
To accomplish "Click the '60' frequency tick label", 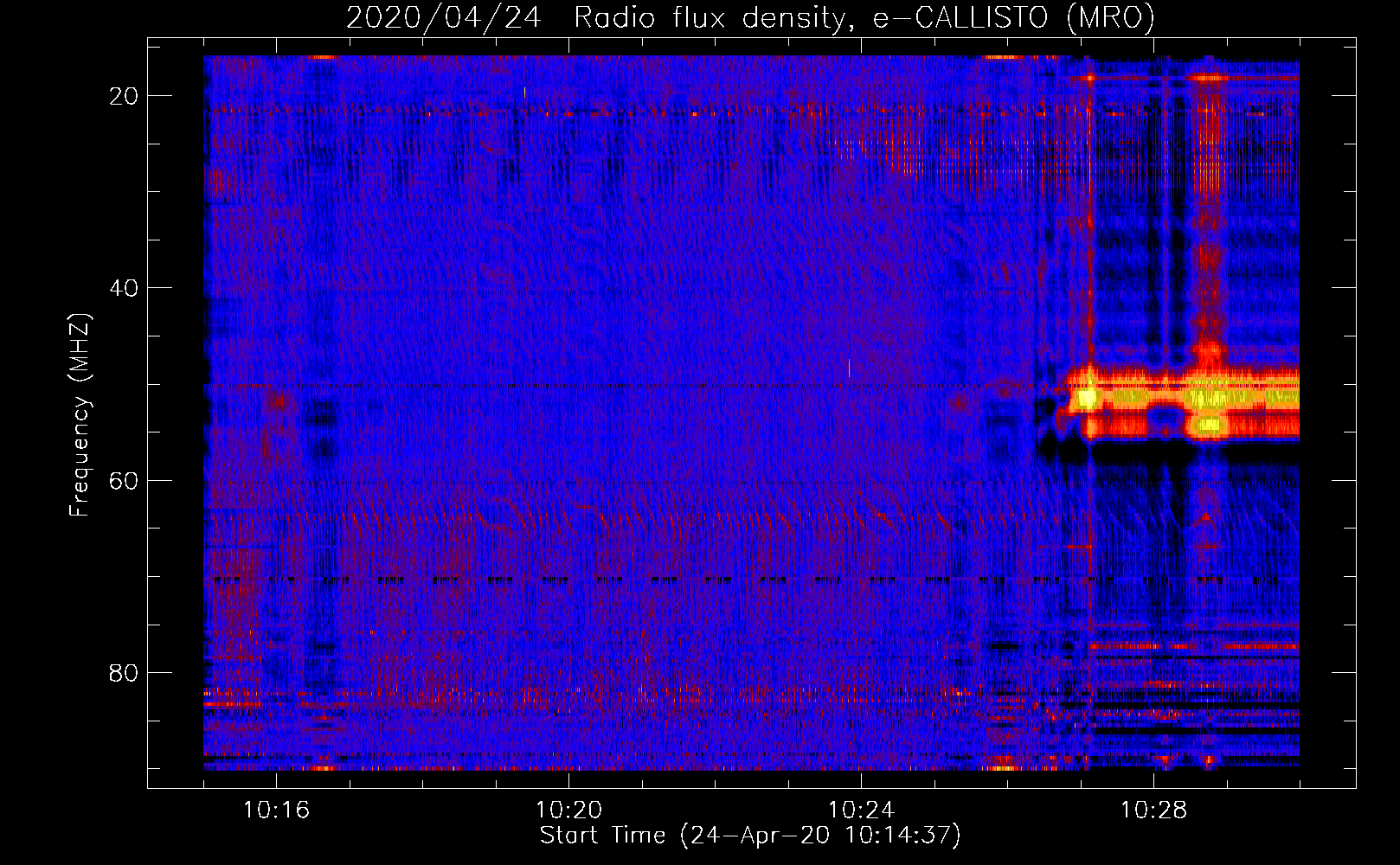I will coord(124,480).
